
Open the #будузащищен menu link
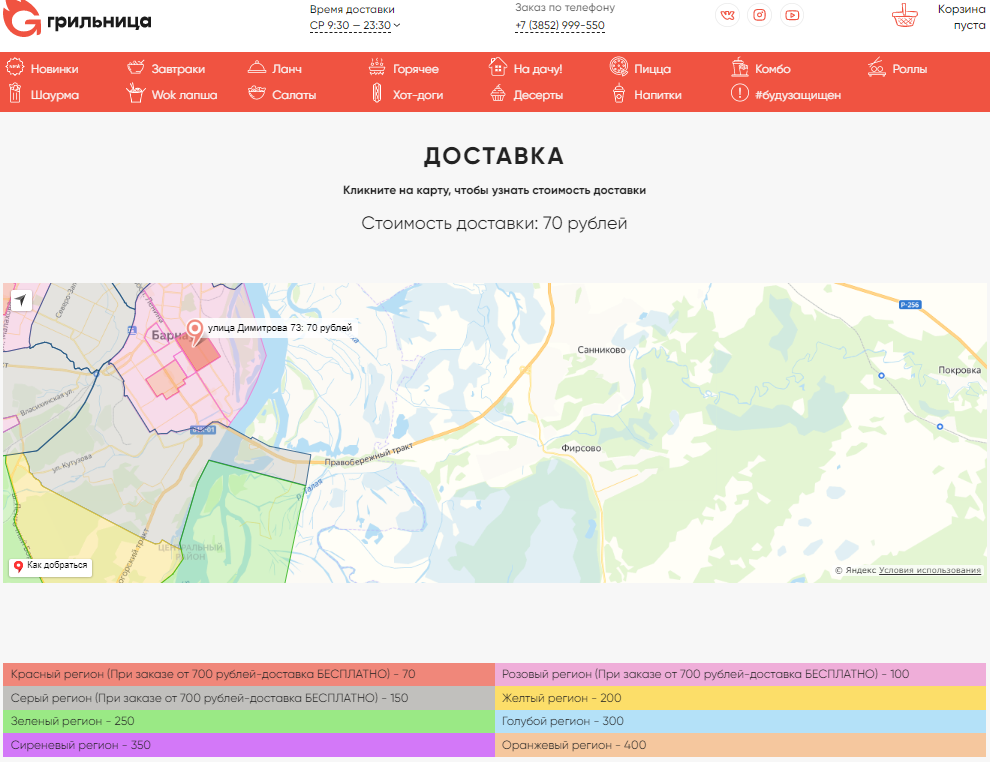tap(798, 95)
